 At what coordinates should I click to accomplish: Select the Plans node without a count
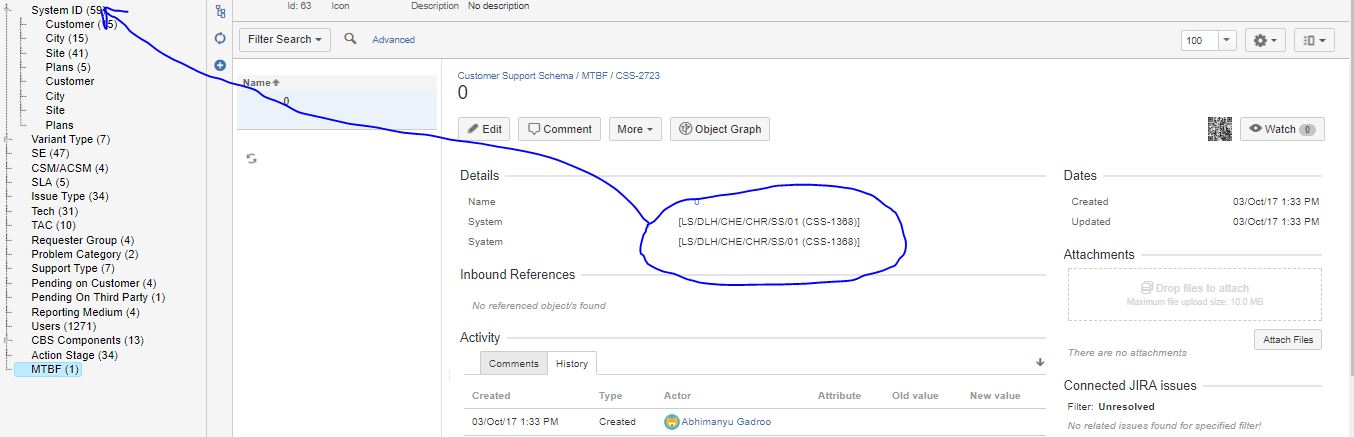click(x=59, y=125)
